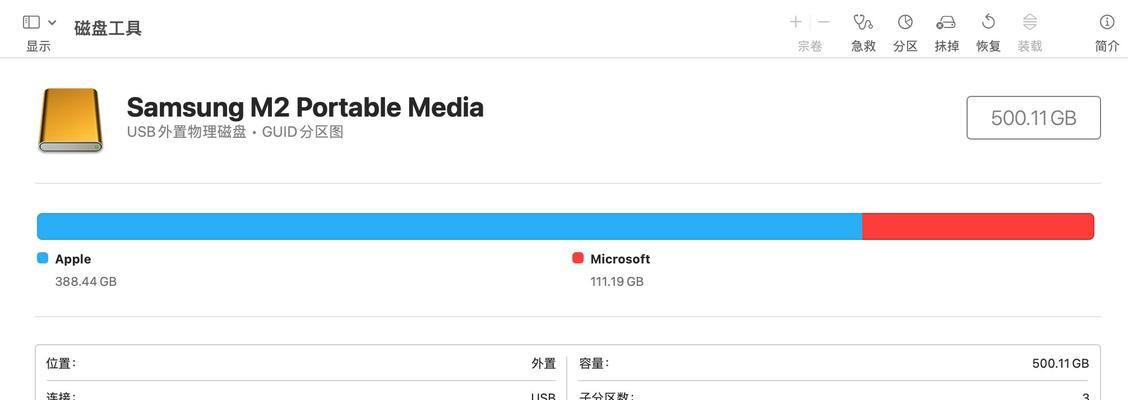
Task: Expand the display options chevron
Action: click(52, 23)
